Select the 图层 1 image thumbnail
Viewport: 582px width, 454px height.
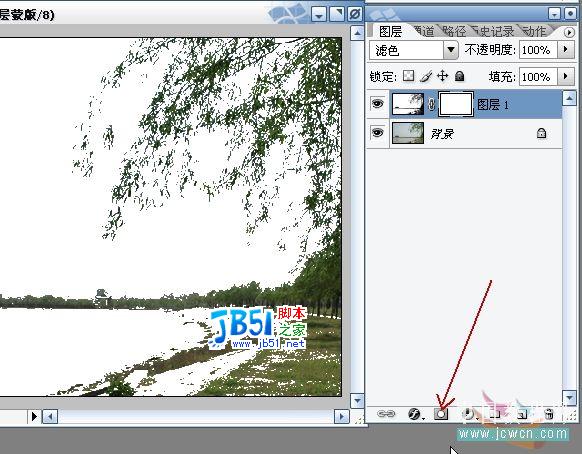coord(408,104)
